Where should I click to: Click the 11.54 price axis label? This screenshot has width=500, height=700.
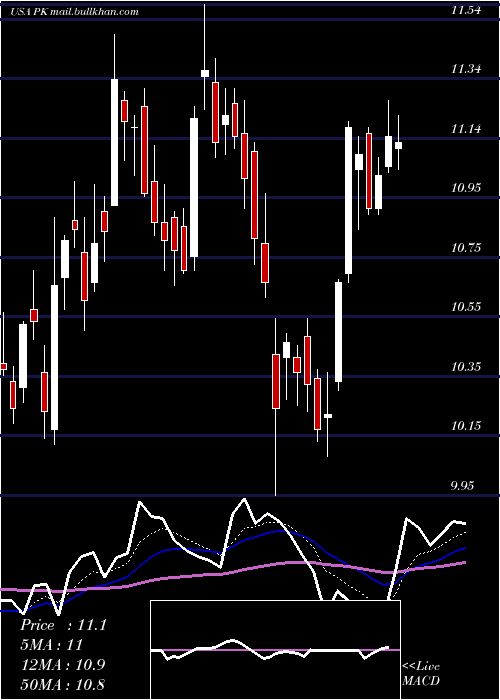pyautogui.click(x=466, y=10)
